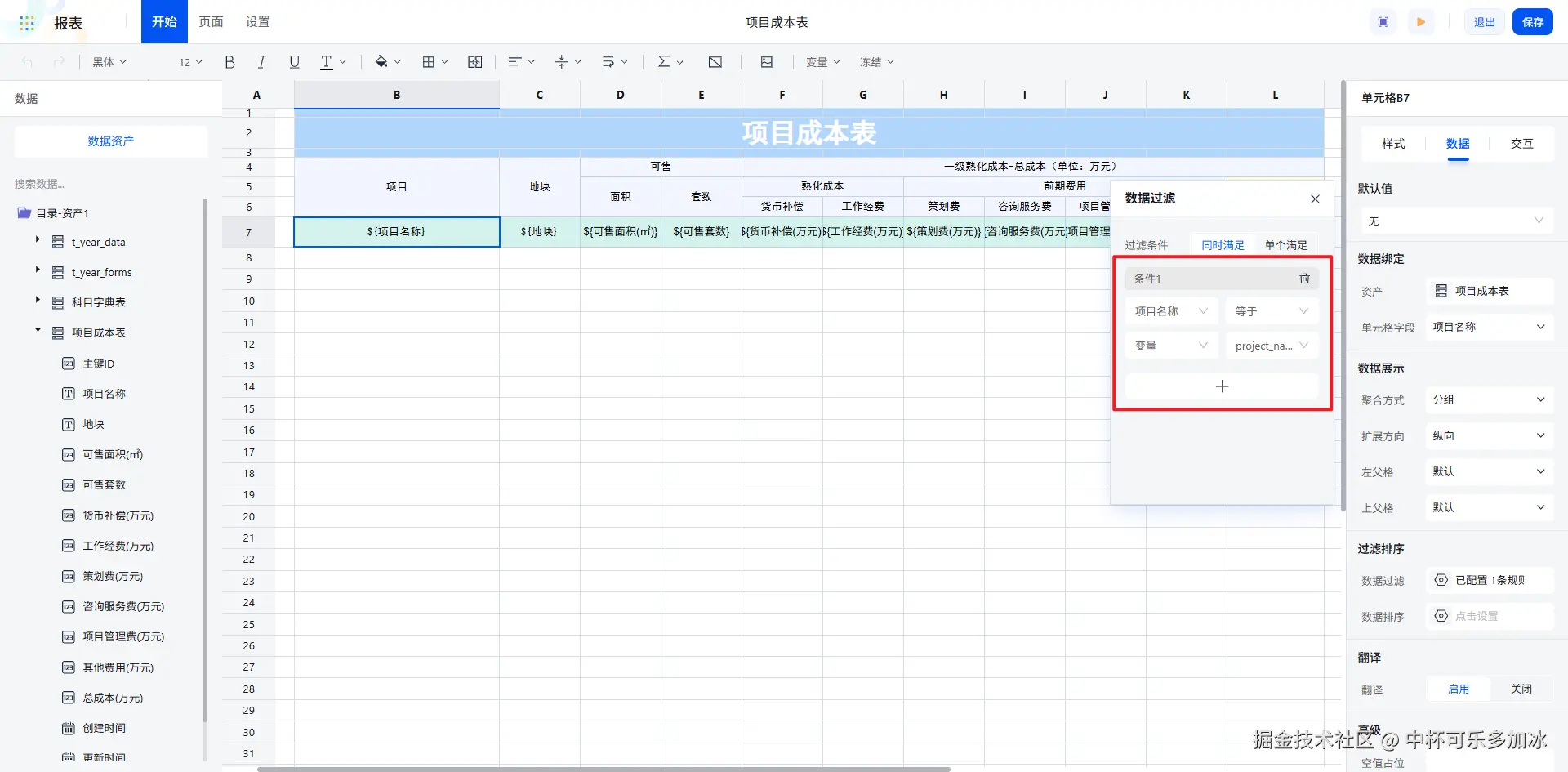Toggle italic formatting

(x=261, y=62)
